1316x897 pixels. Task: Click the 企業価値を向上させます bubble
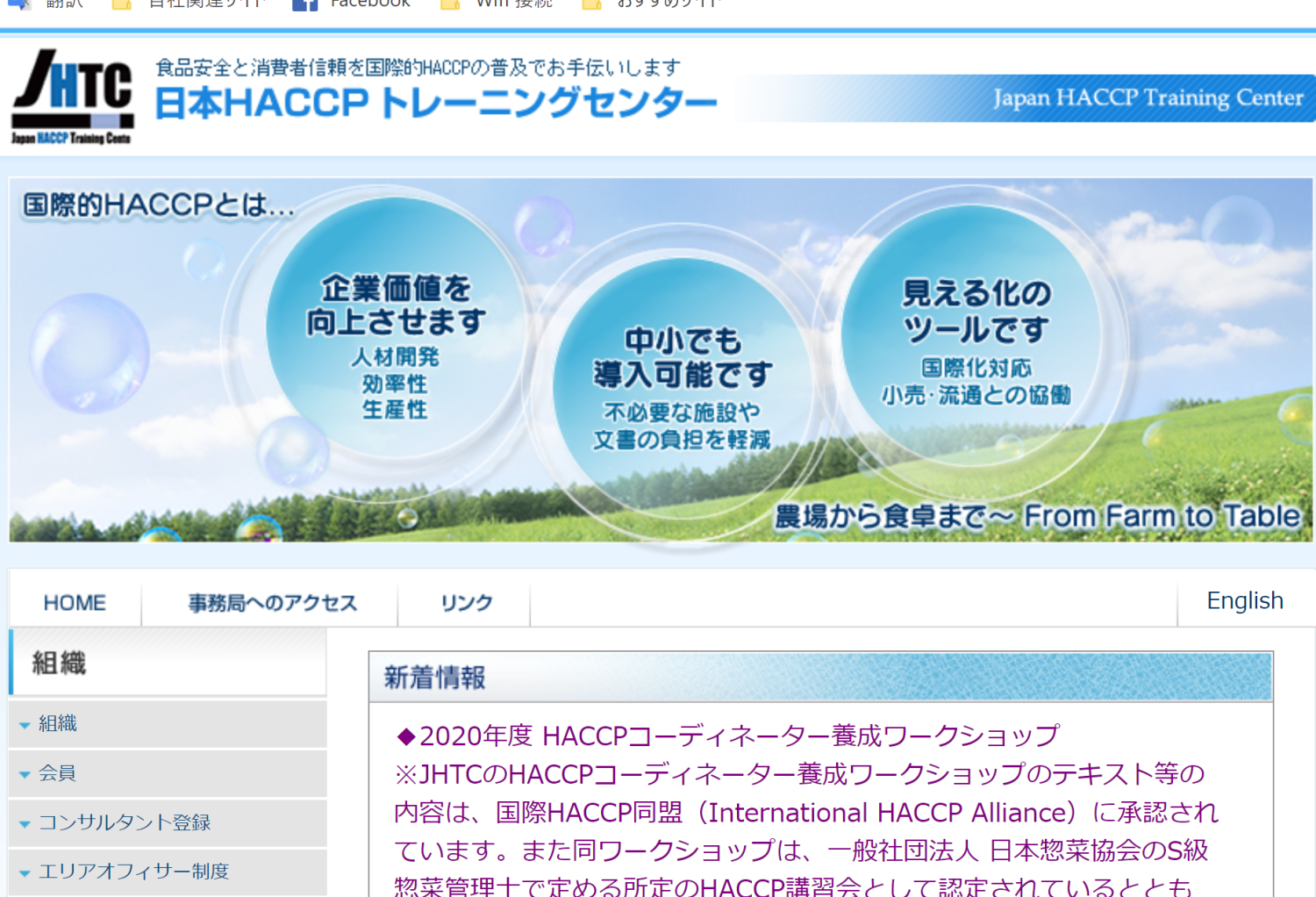click(396, 329)
